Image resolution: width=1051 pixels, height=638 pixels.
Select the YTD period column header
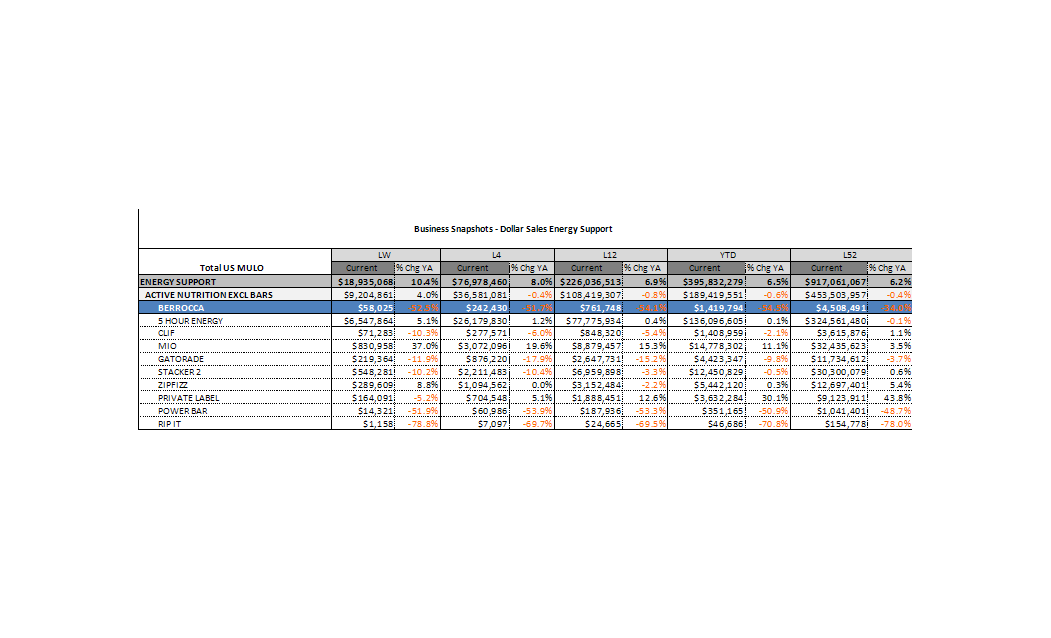click(x=728, y=256)
